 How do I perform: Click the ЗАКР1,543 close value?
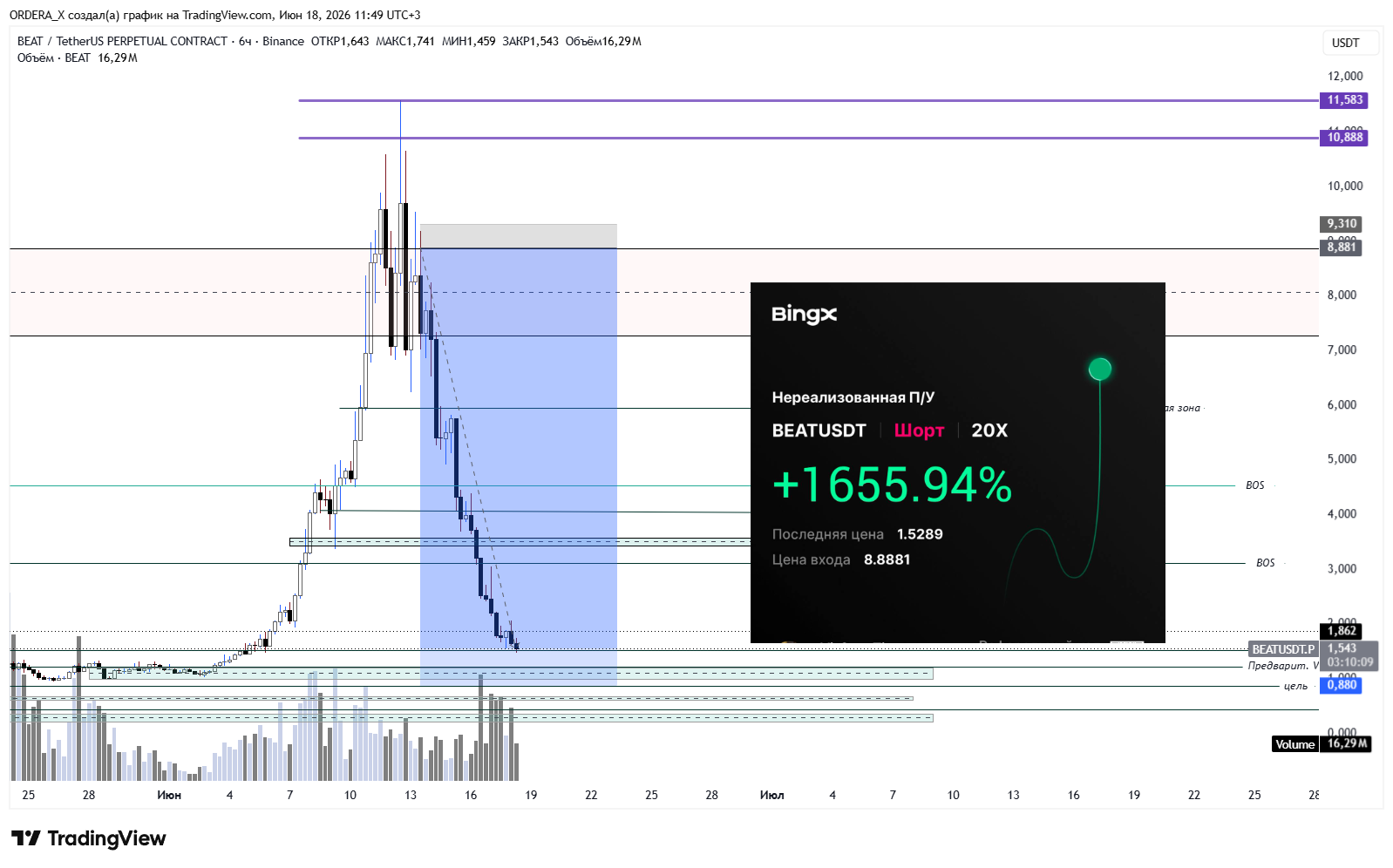[530, 41]
